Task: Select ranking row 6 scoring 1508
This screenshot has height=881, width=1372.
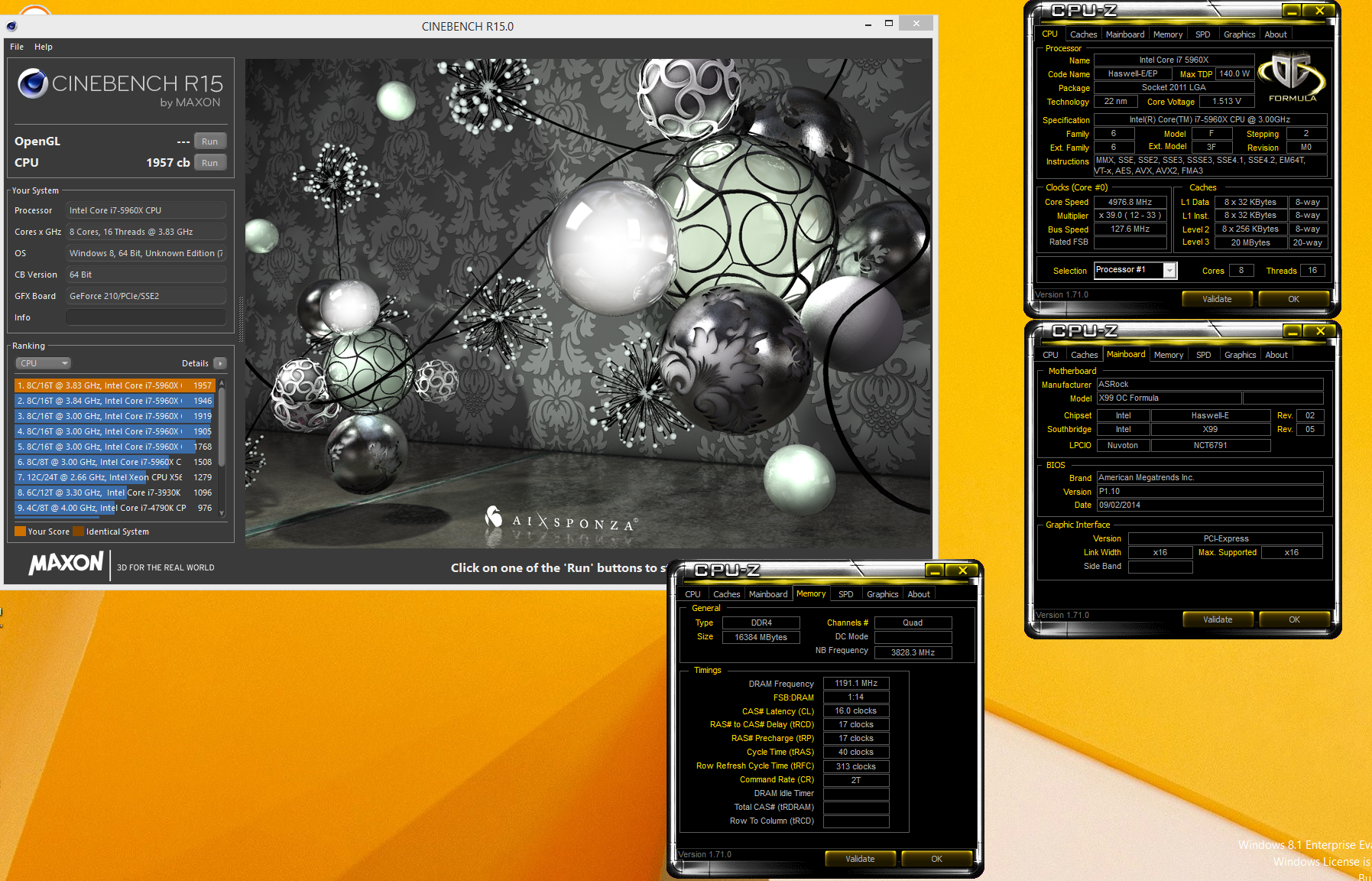Action: [x=115, y=462]
